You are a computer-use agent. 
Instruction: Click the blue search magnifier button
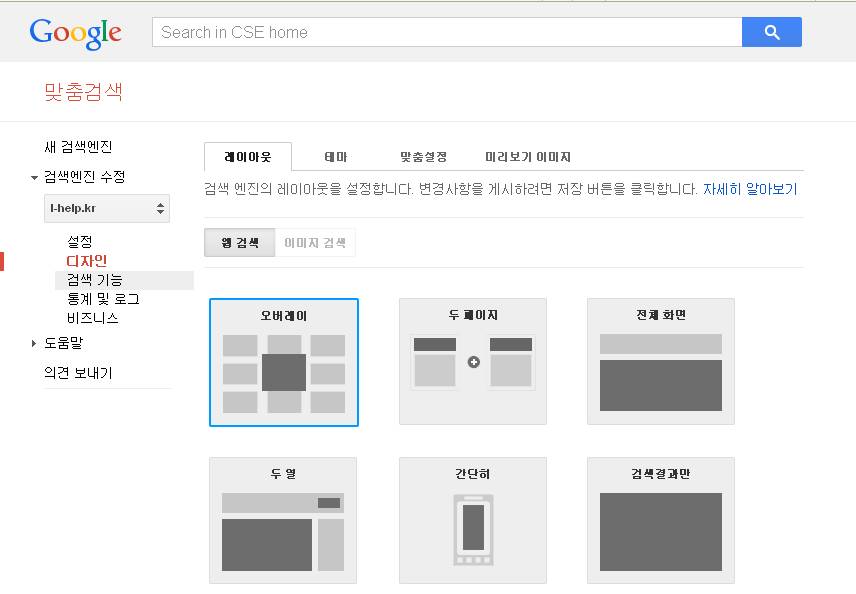click(771, 32)
